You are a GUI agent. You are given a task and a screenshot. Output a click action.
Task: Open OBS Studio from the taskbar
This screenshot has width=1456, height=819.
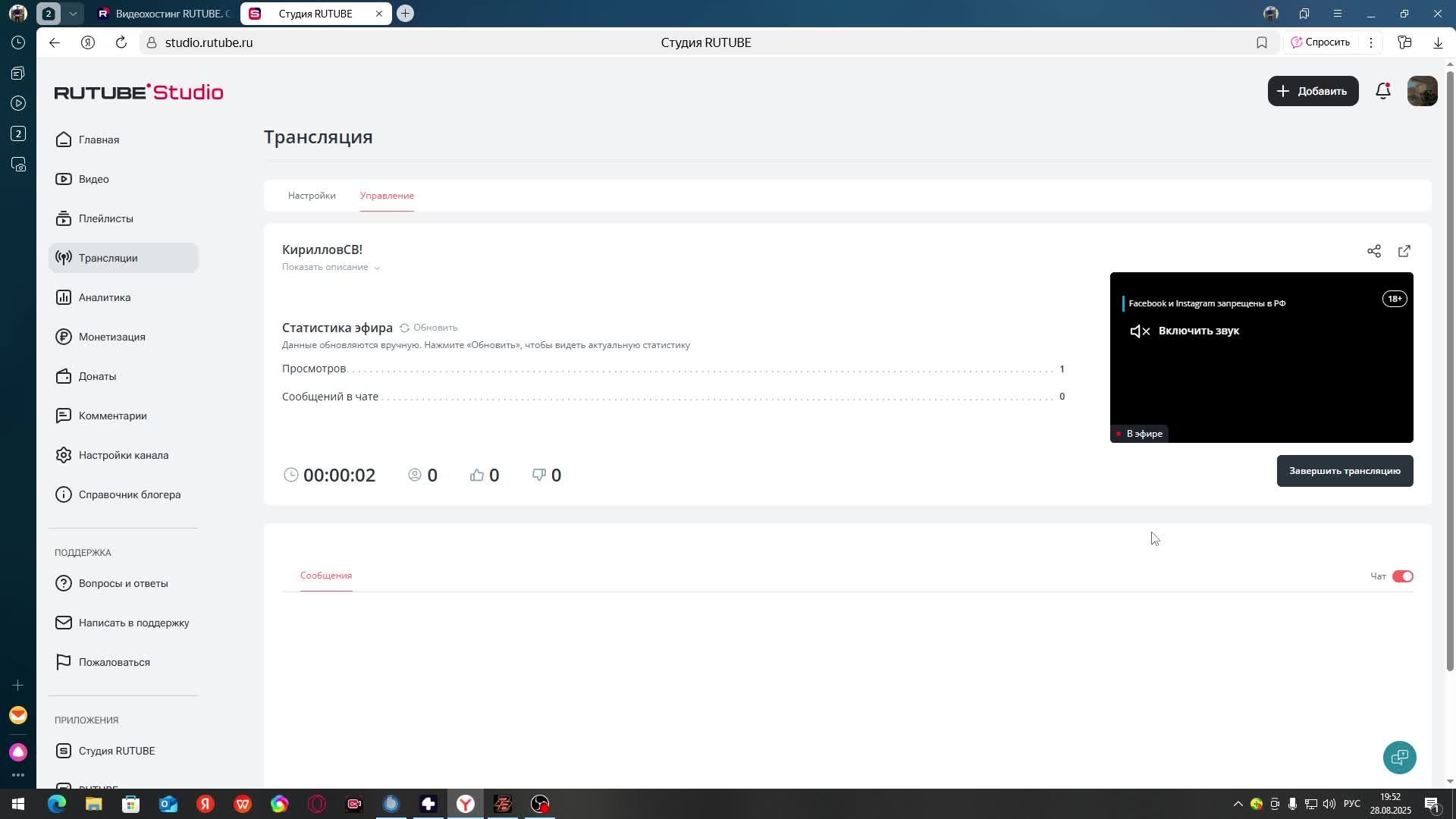coord(539,804)
